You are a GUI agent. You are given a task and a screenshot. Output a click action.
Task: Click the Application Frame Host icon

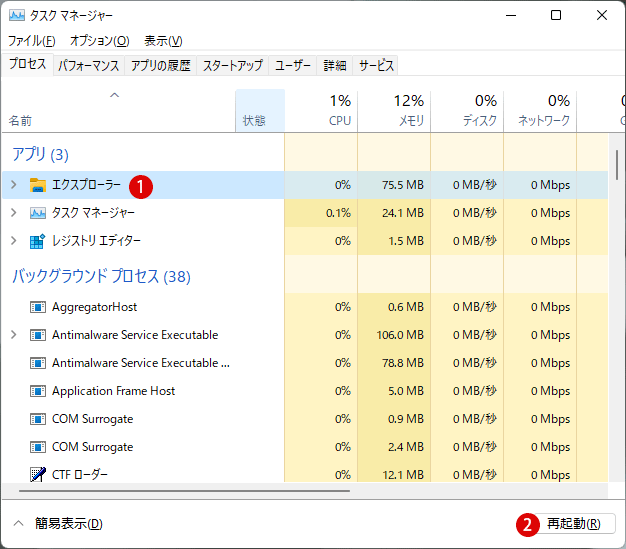point(38,391)
